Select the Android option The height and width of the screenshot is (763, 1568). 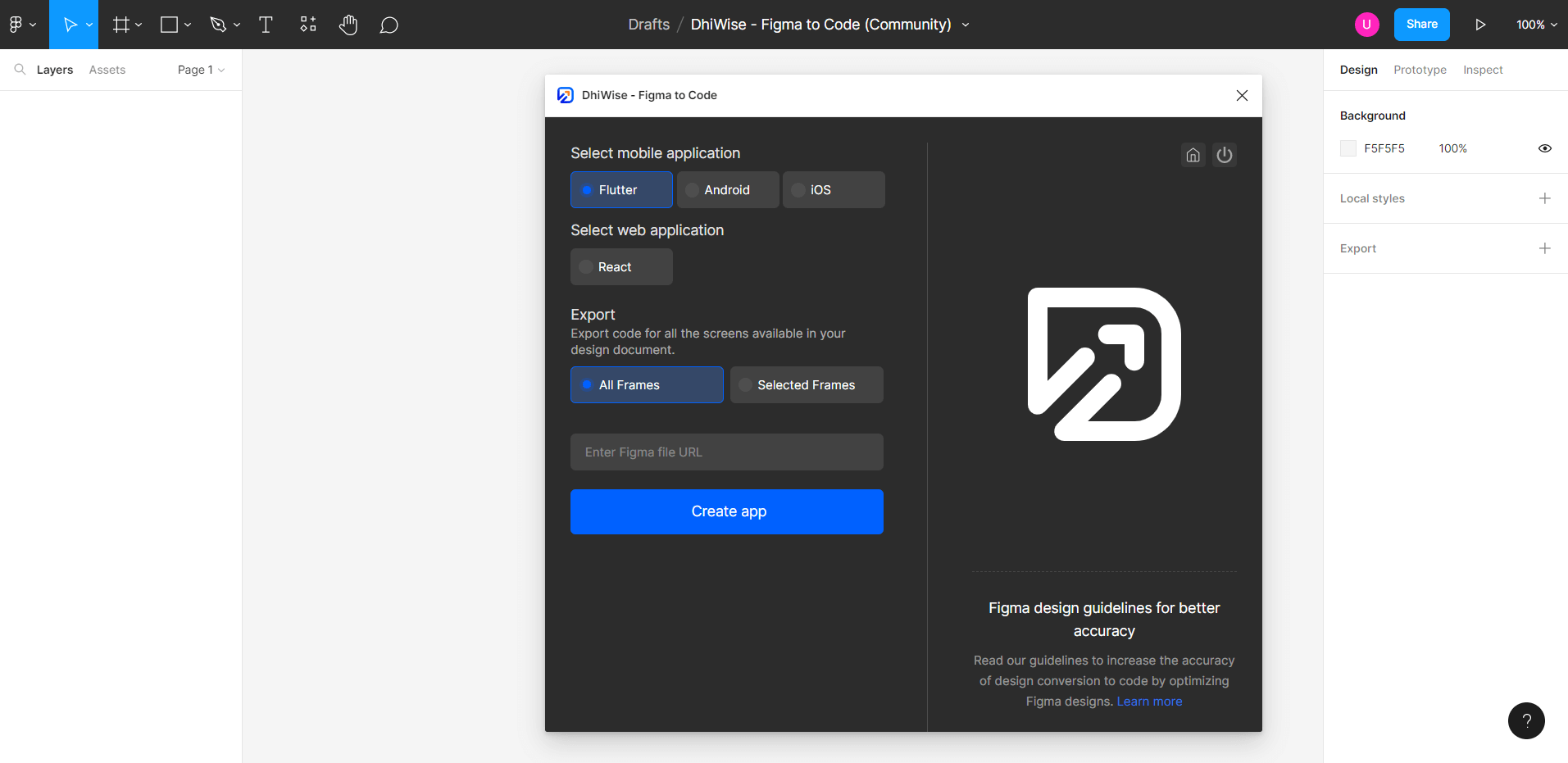[728, 190]
